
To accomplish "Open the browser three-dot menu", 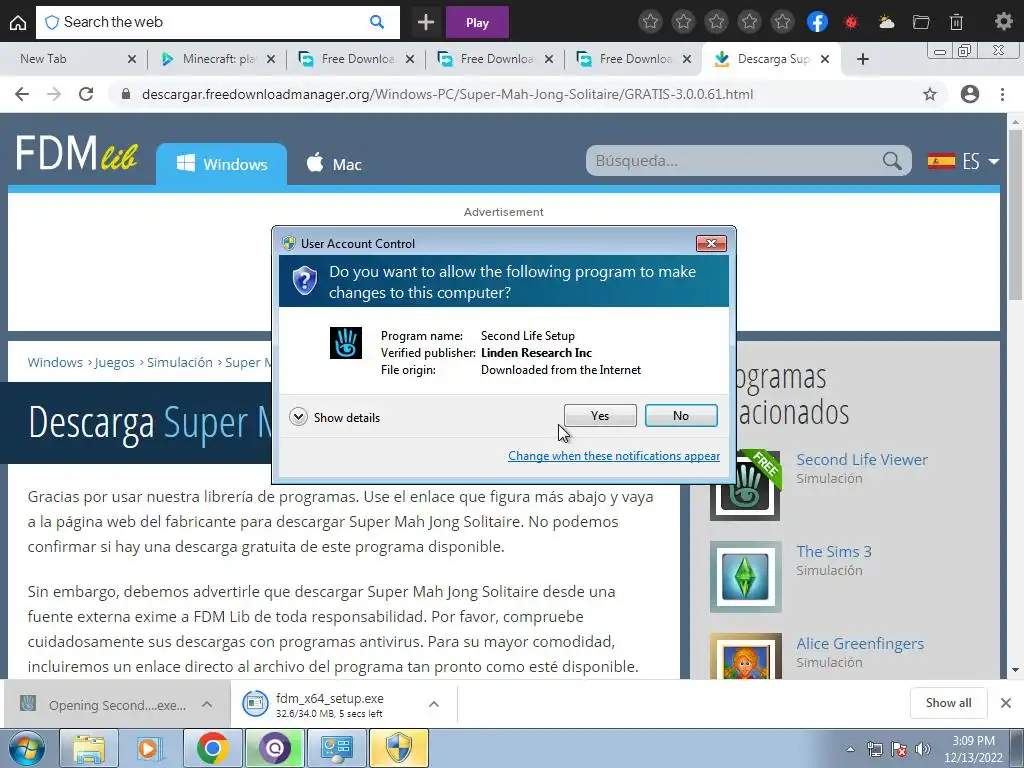I will tap(1002, 94).
